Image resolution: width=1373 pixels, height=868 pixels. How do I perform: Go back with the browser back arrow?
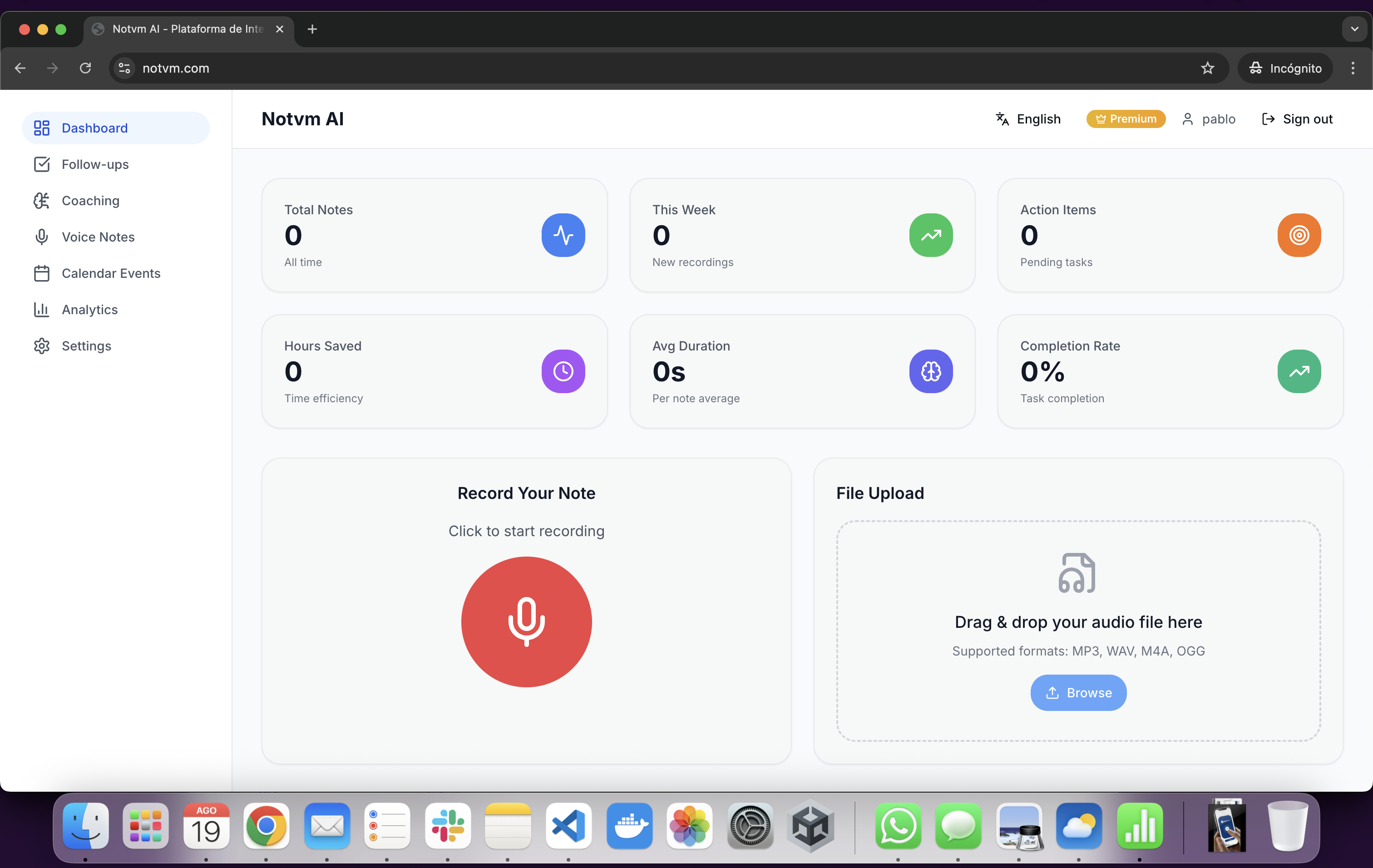20,68
